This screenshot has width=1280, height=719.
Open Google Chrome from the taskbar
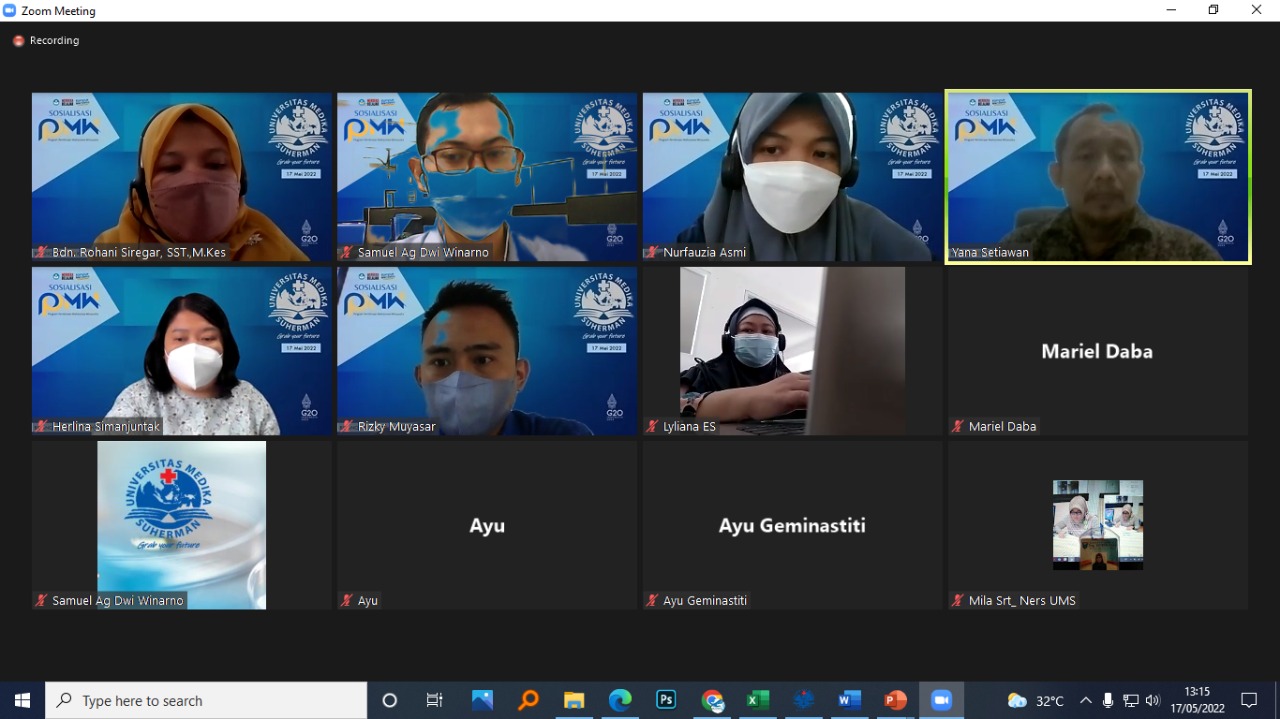coord(712,700)
